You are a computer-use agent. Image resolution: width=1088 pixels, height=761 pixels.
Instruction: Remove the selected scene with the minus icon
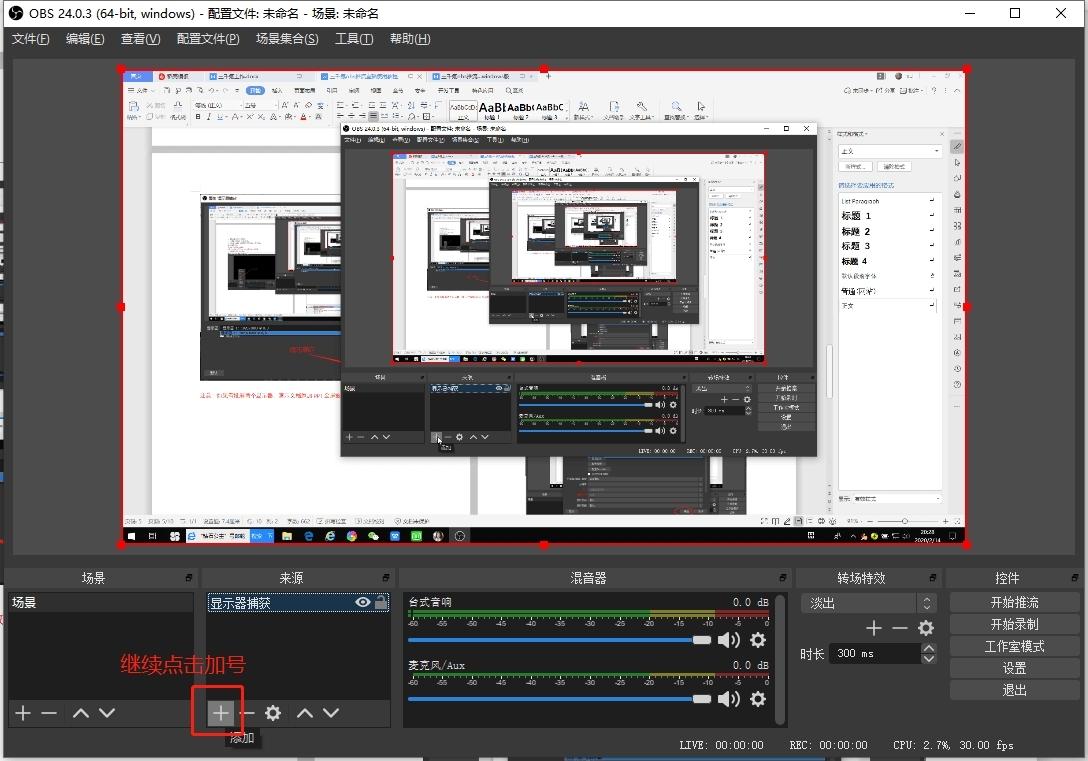click(x=49, y=712)
